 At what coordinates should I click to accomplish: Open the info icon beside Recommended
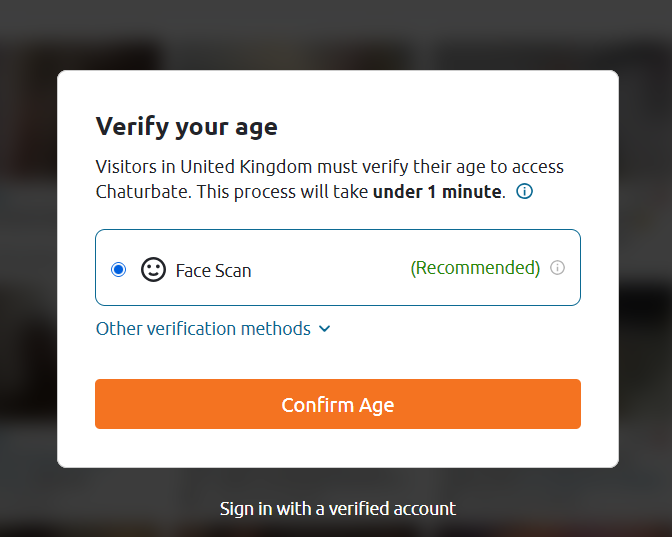coord(557,268)
